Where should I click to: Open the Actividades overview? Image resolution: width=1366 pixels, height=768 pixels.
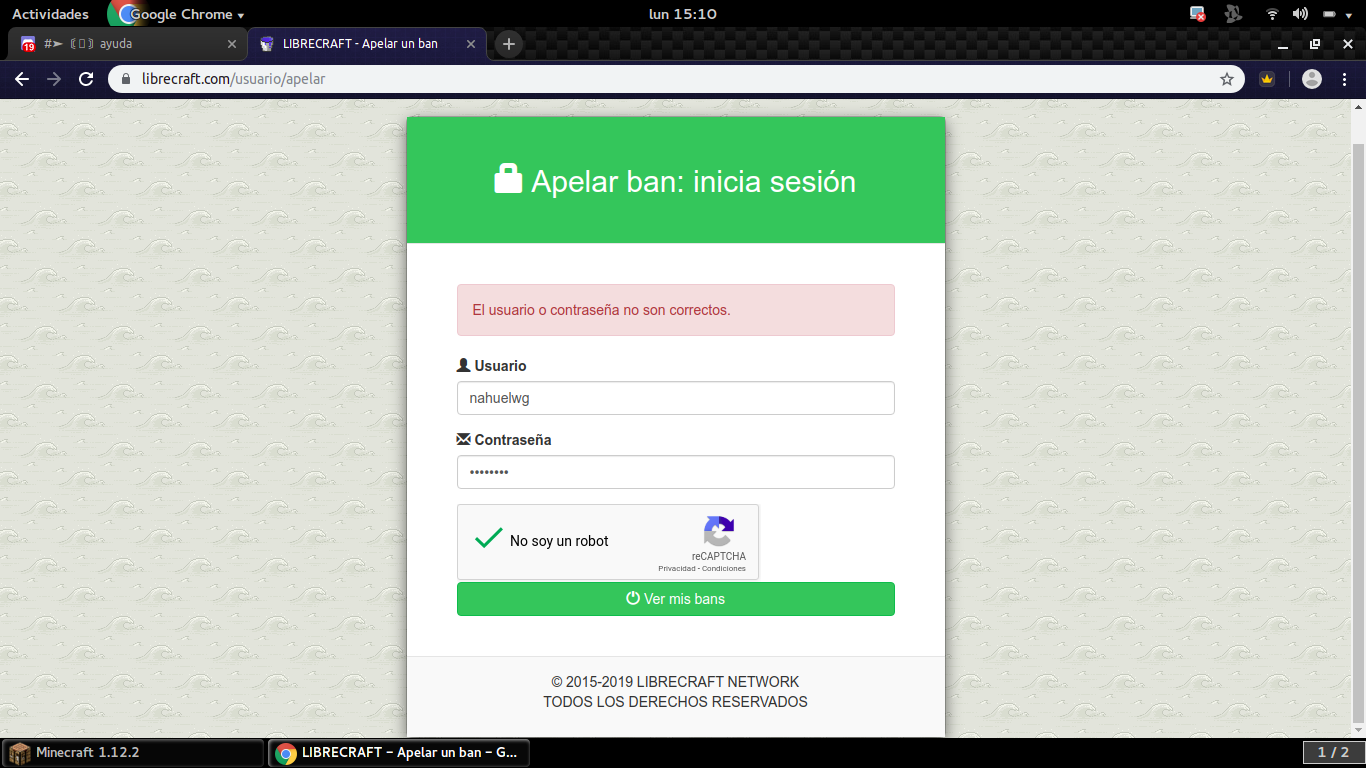tap(50, 14)
